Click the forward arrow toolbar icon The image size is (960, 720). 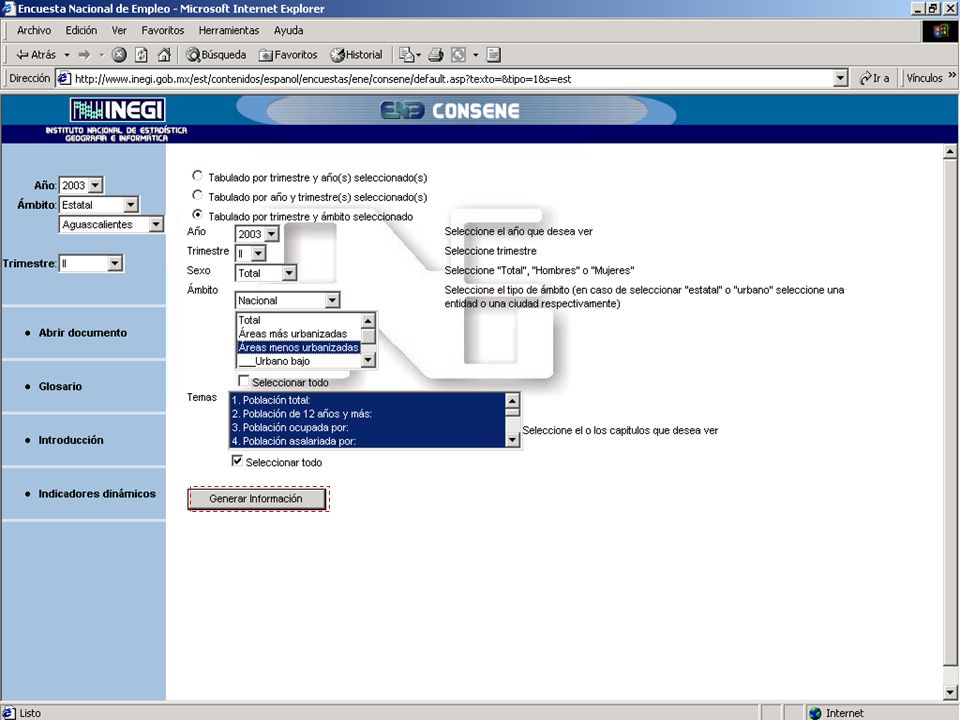pyautogui.click(x=84, y=55)
